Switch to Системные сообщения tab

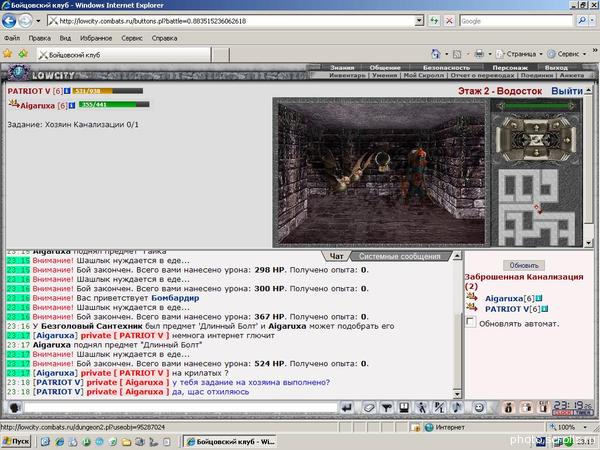(x=399, y=256)
